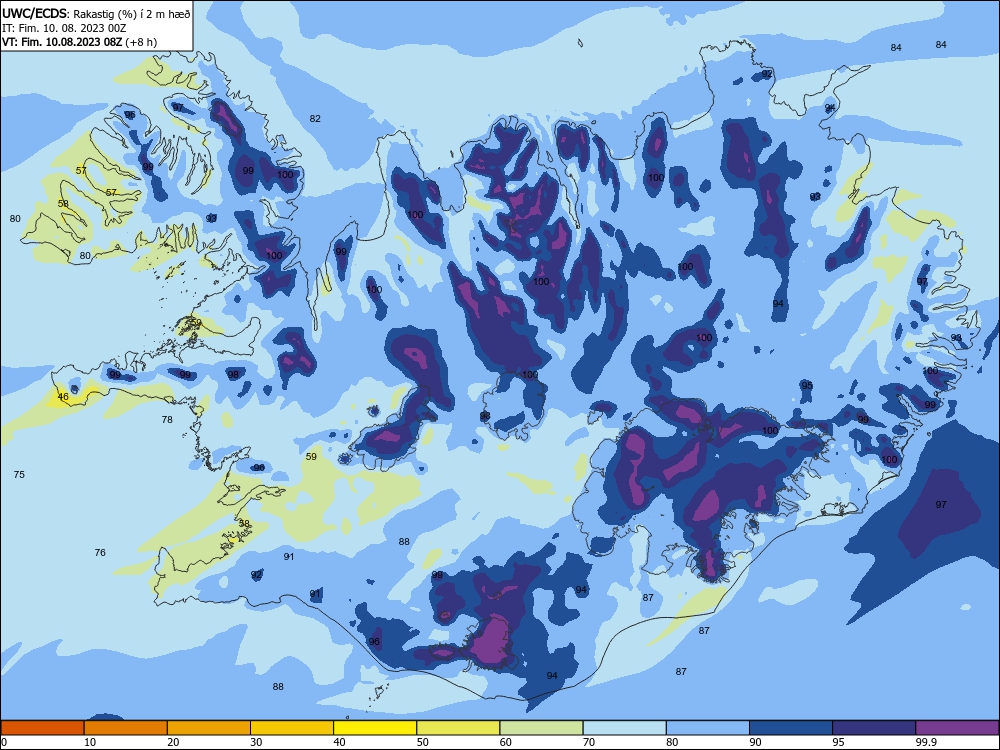Click the '70' legend tick label

(x=589, y=742)
